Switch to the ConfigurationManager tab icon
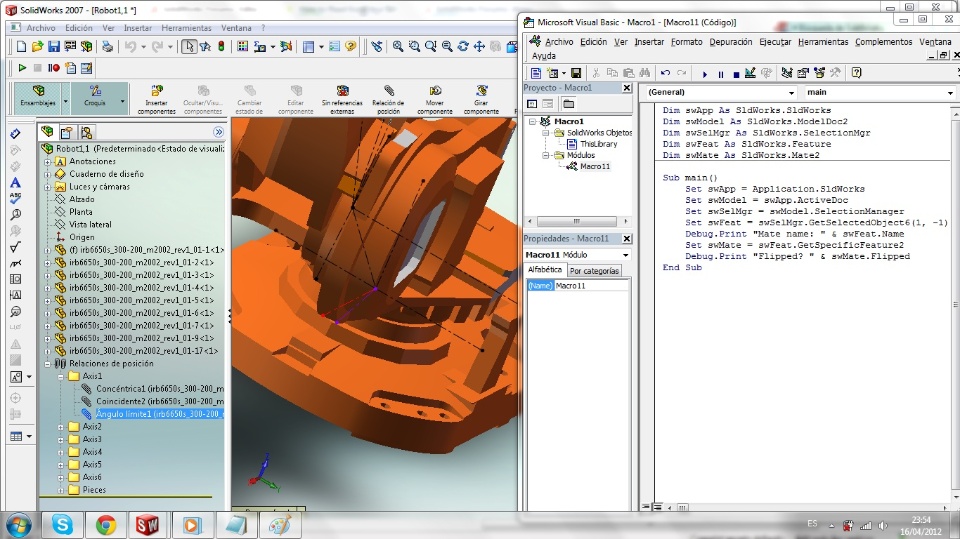This screenshot has width=960, height=539. (x=86, y=132)
